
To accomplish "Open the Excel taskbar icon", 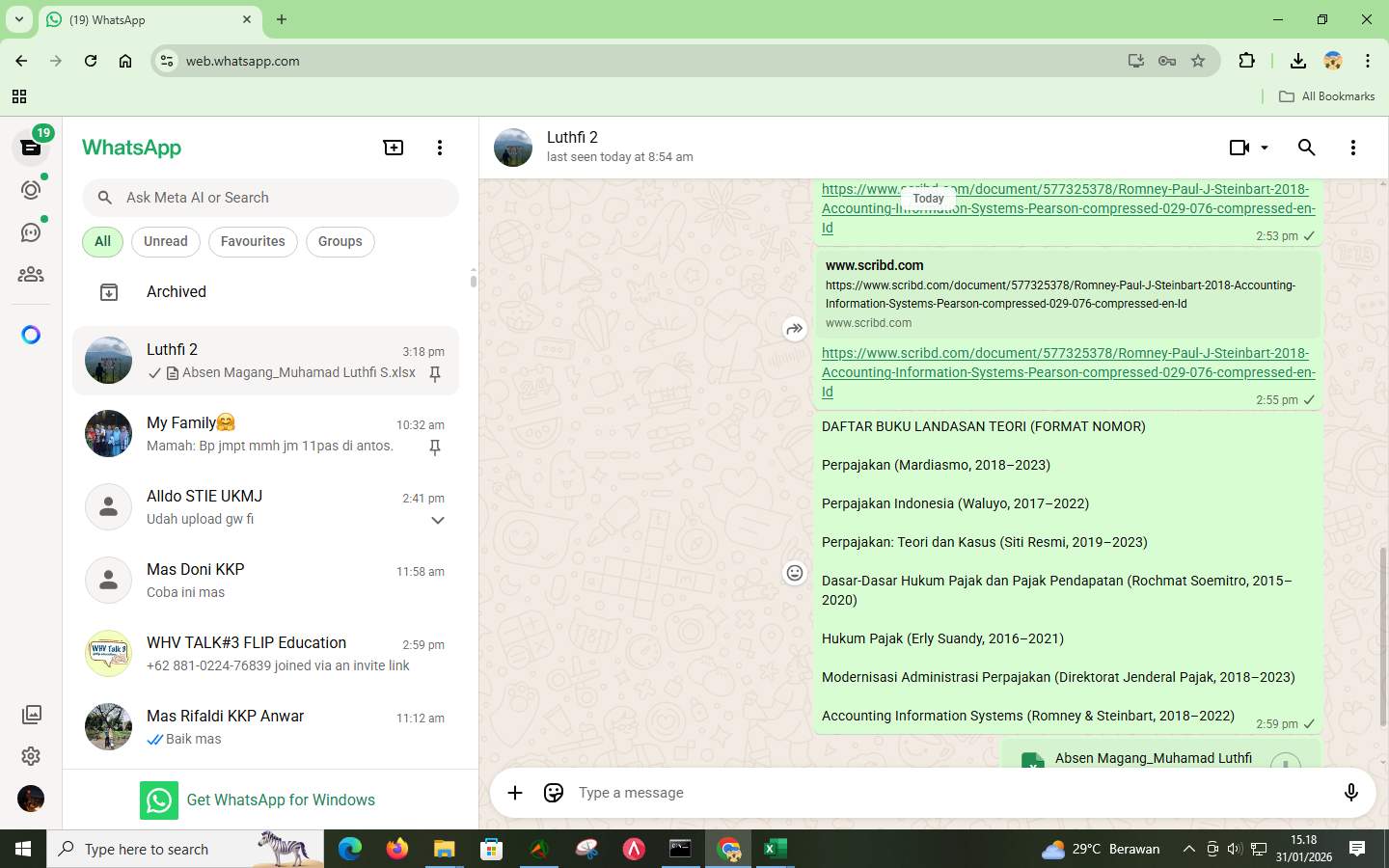I will point(776,849).
